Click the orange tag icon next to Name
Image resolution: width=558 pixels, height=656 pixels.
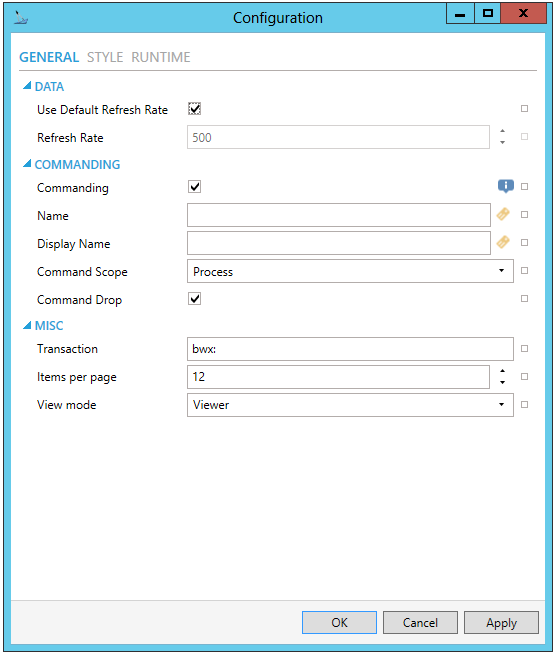[503, 214]
